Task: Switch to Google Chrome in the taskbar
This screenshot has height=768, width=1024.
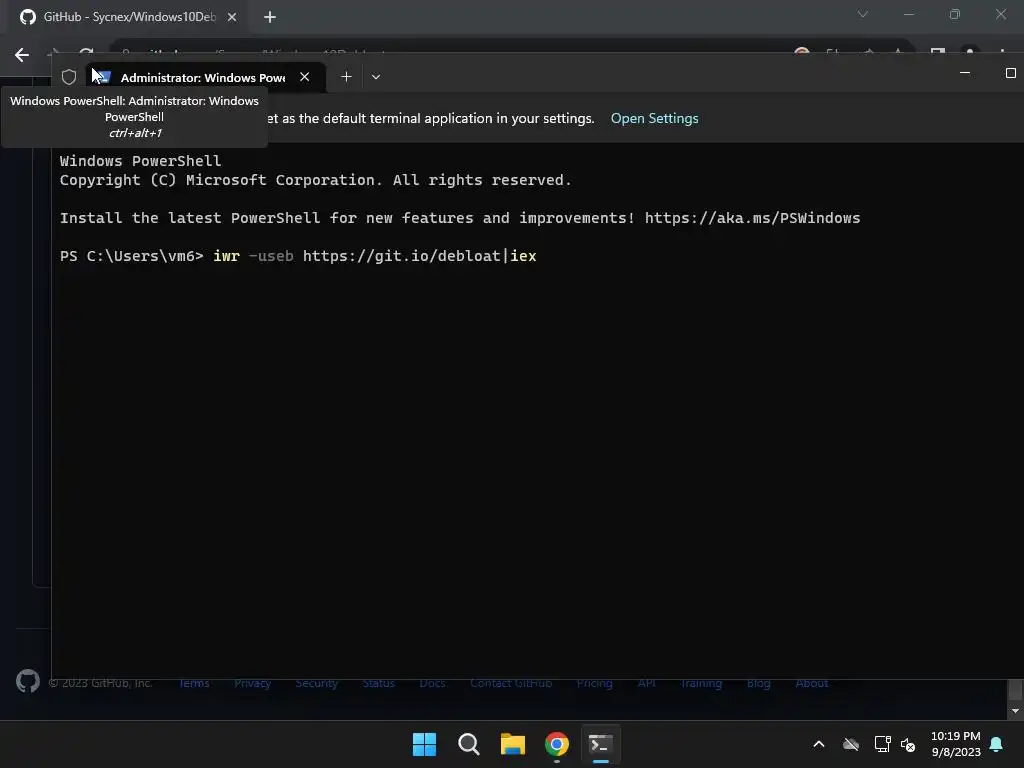Action: 556,744
